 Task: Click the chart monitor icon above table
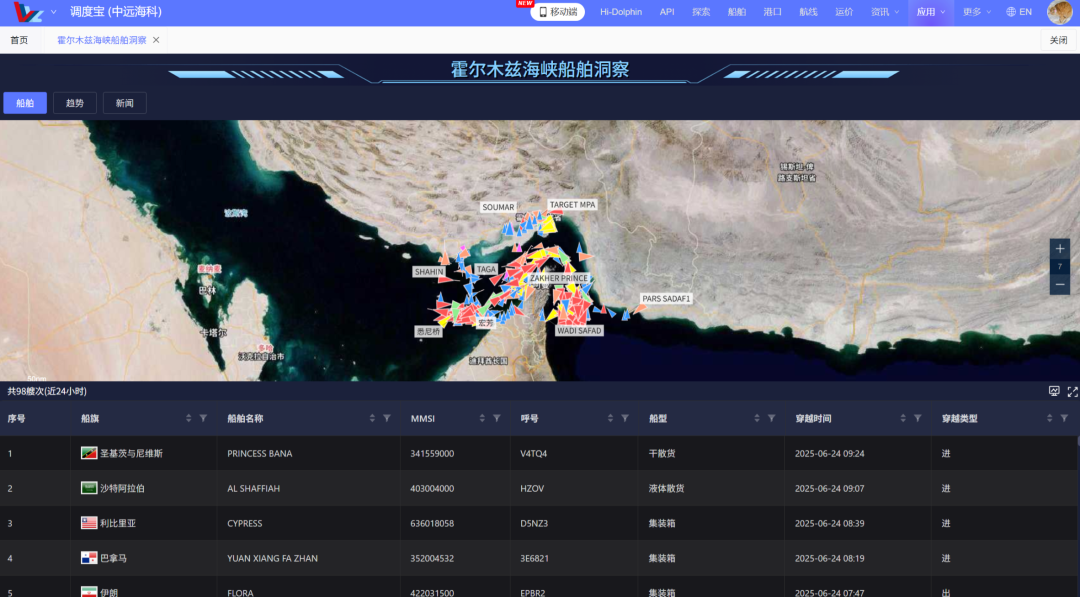(x=1054, y=391)
